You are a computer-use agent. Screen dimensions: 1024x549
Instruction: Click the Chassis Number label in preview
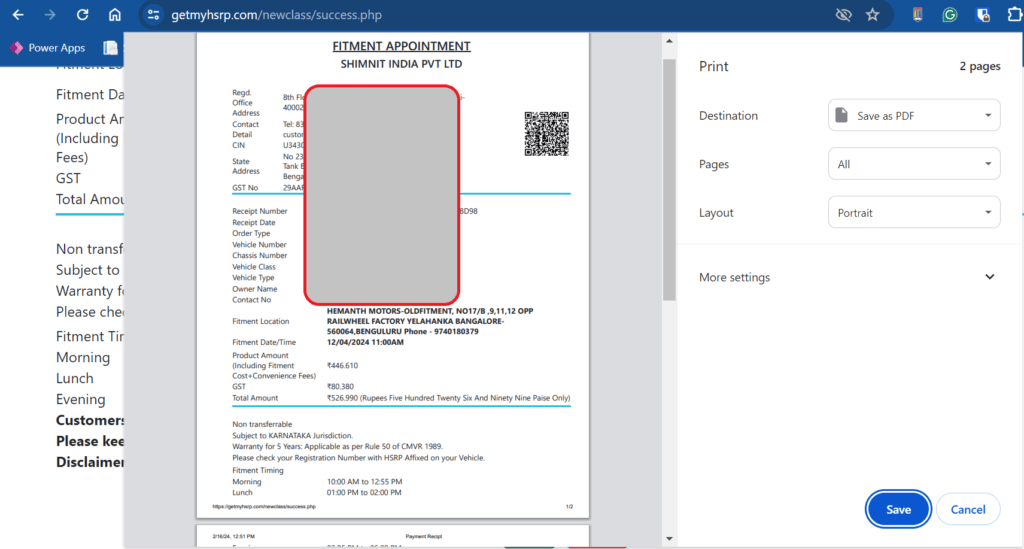click(x=259, y=255)
